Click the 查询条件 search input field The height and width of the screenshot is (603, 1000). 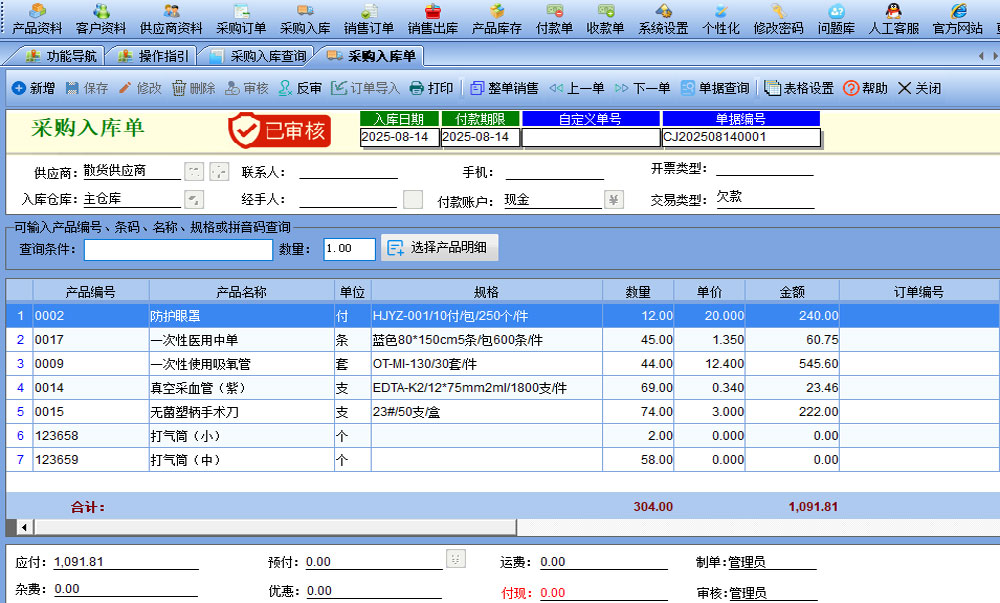[178, 249]
